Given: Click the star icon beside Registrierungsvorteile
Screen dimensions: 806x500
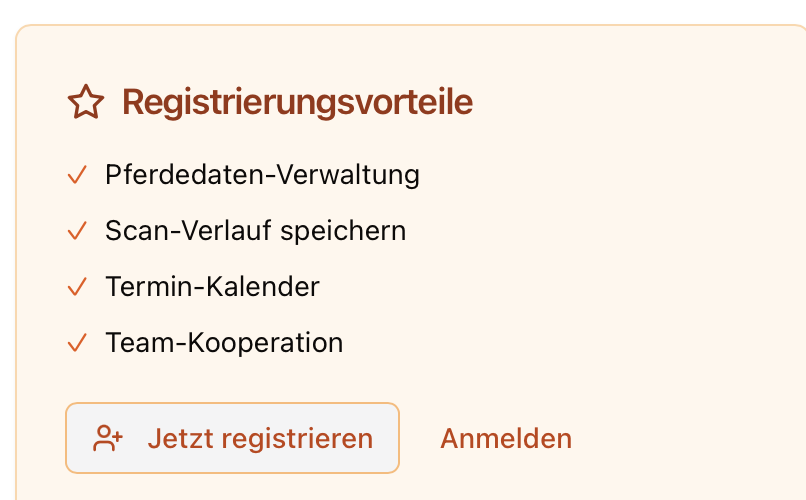Looking at the screenshot, I should click(86, 102).
